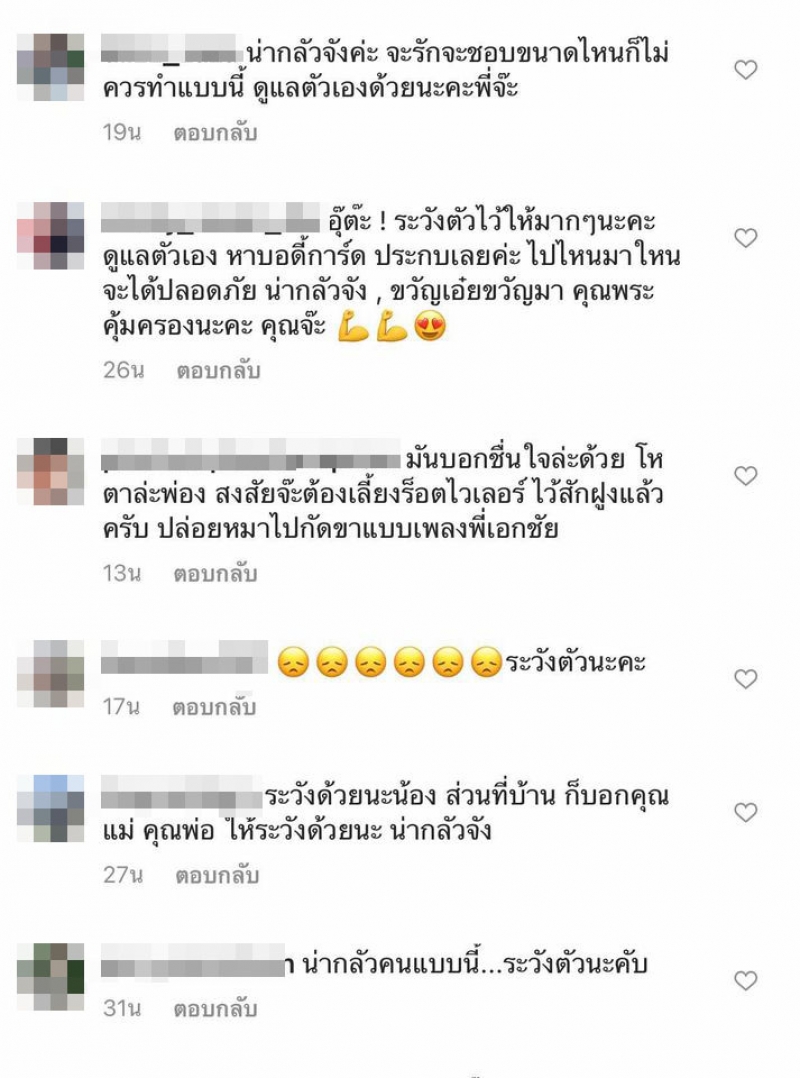The image size is (800, 1078).
Task: Open avatar of the bodyguard-advice commenter
Action: click(51, 236)
